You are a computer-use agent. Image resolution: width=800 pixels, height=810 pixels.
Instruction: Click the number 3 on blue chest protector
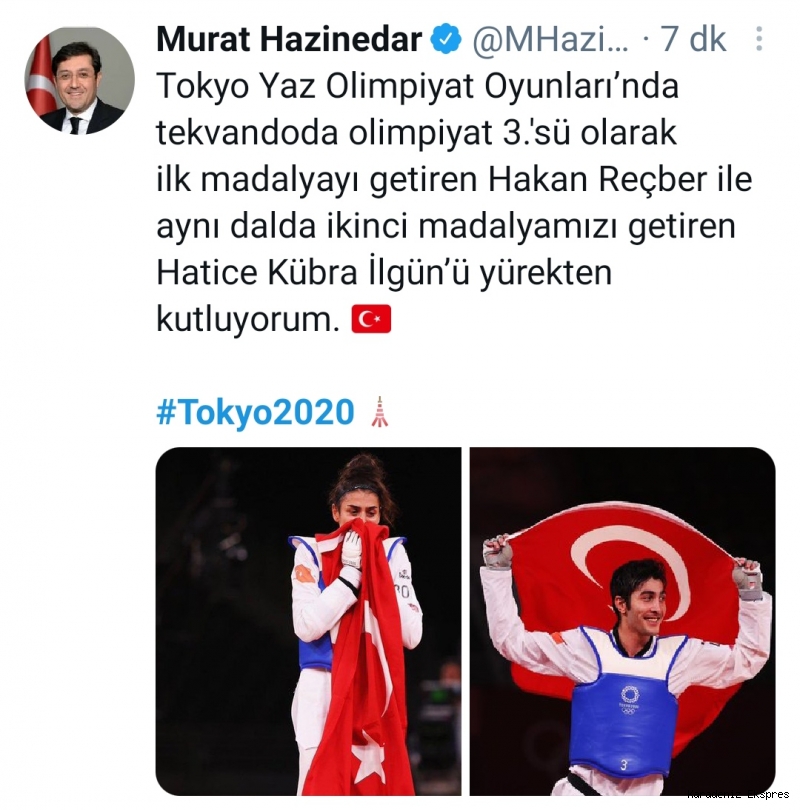click(623, 765)
